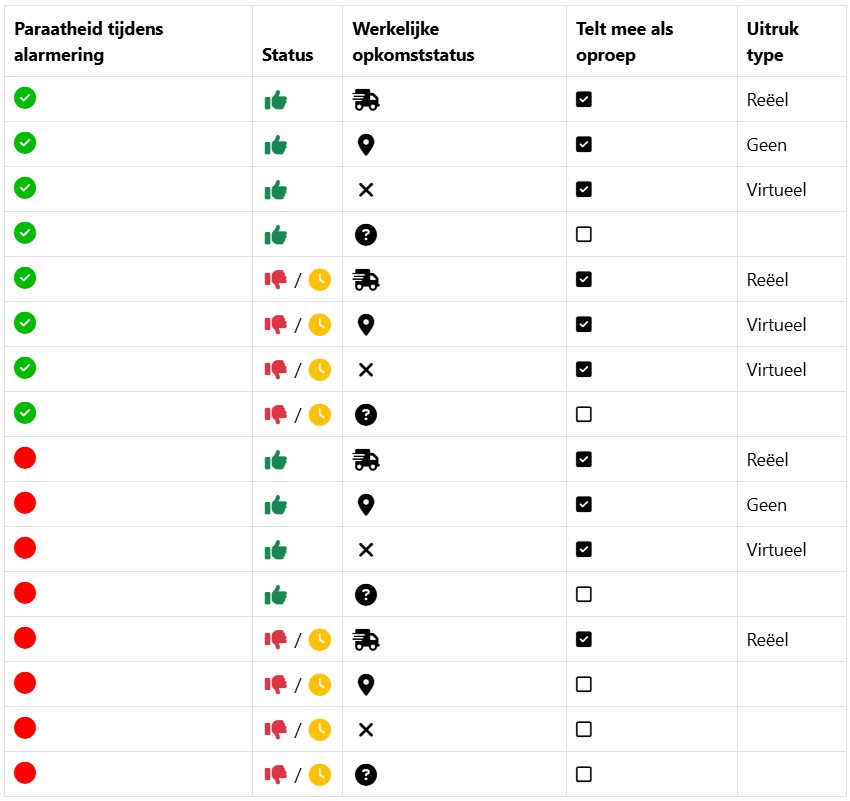Click yellow clock in red-dot row with truck
Viewport: 850px width, 801px height.
click(x=319, y=640)
